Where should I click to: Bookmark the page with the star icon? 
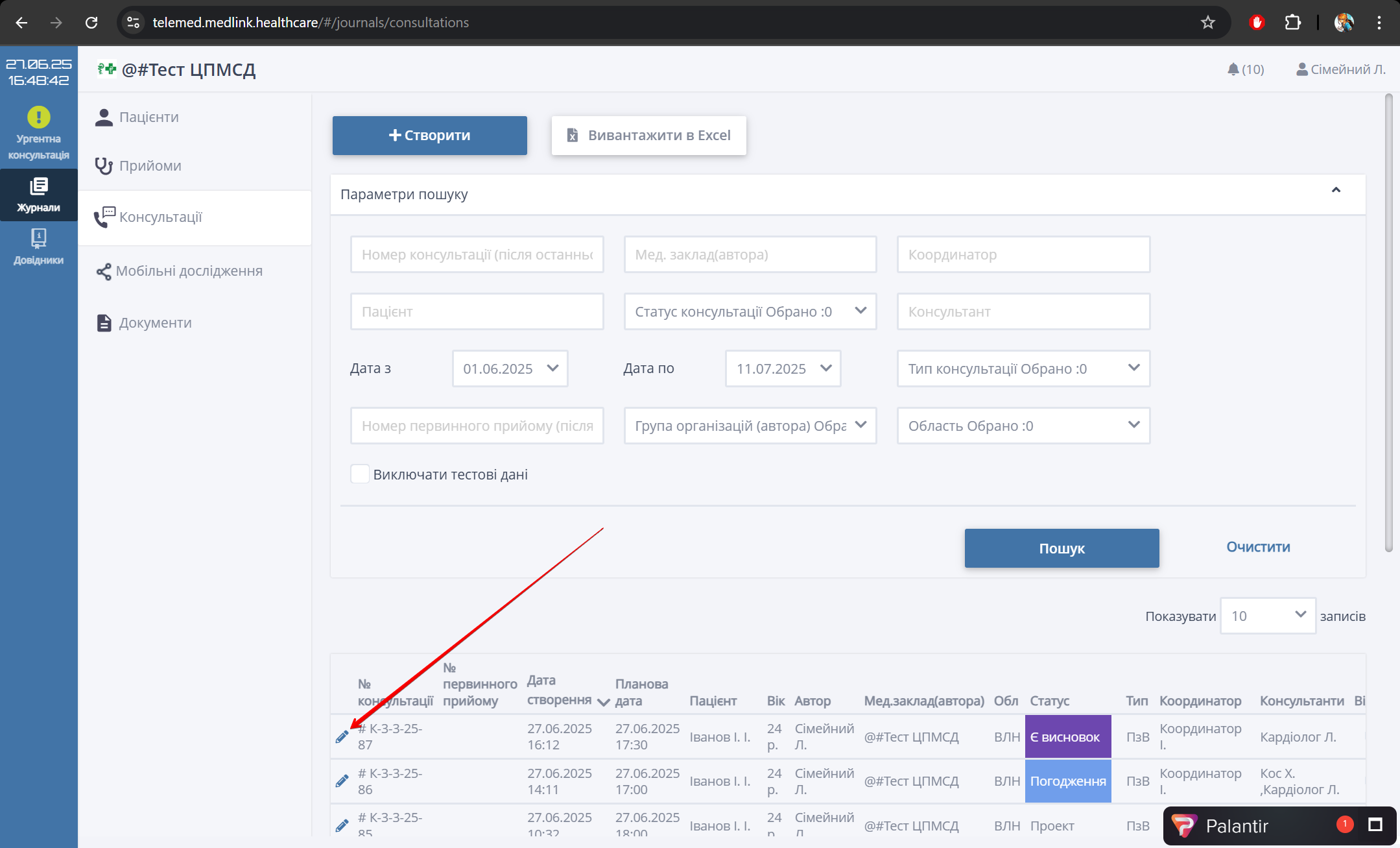1207,23
